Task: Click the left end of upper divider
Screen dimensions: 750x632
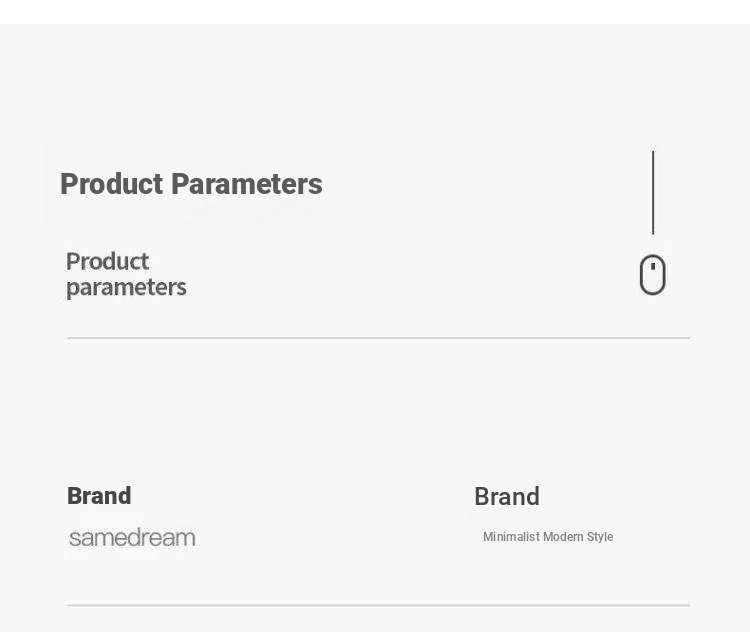Action: point(69,338)
